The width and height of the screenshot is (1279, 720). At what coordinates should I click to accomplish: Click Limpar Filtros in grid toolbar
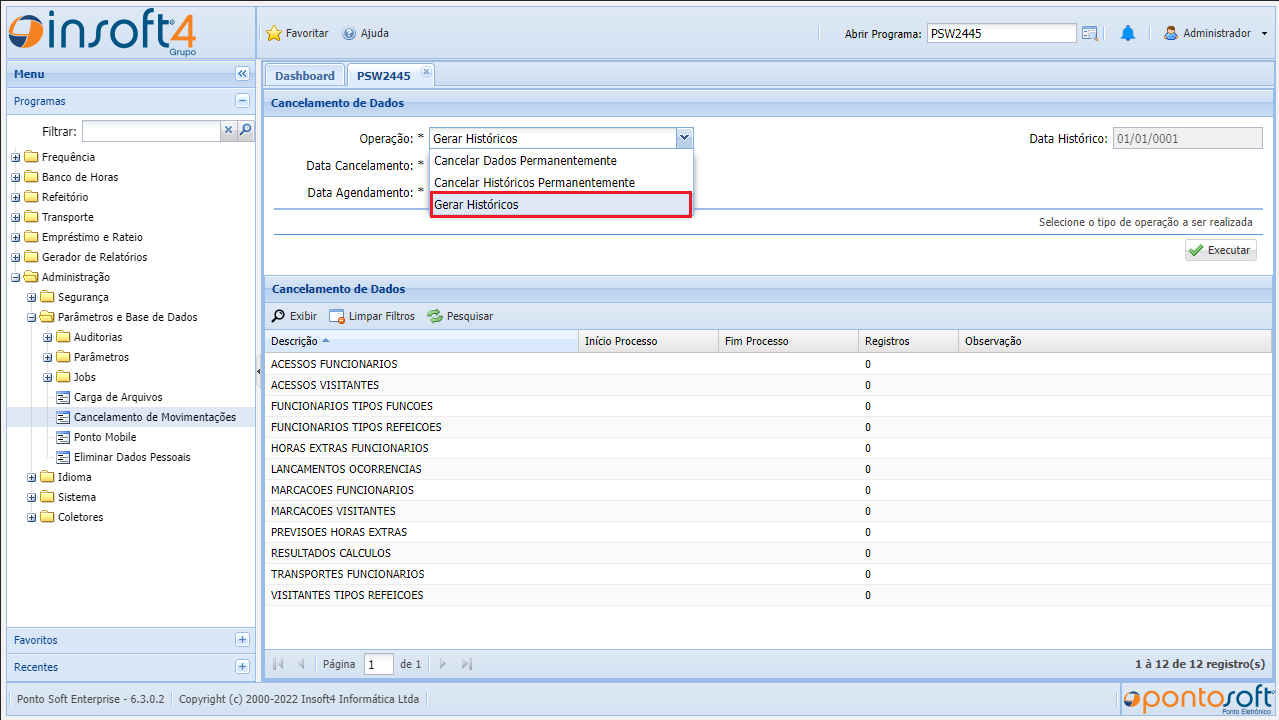coord(371,316)
